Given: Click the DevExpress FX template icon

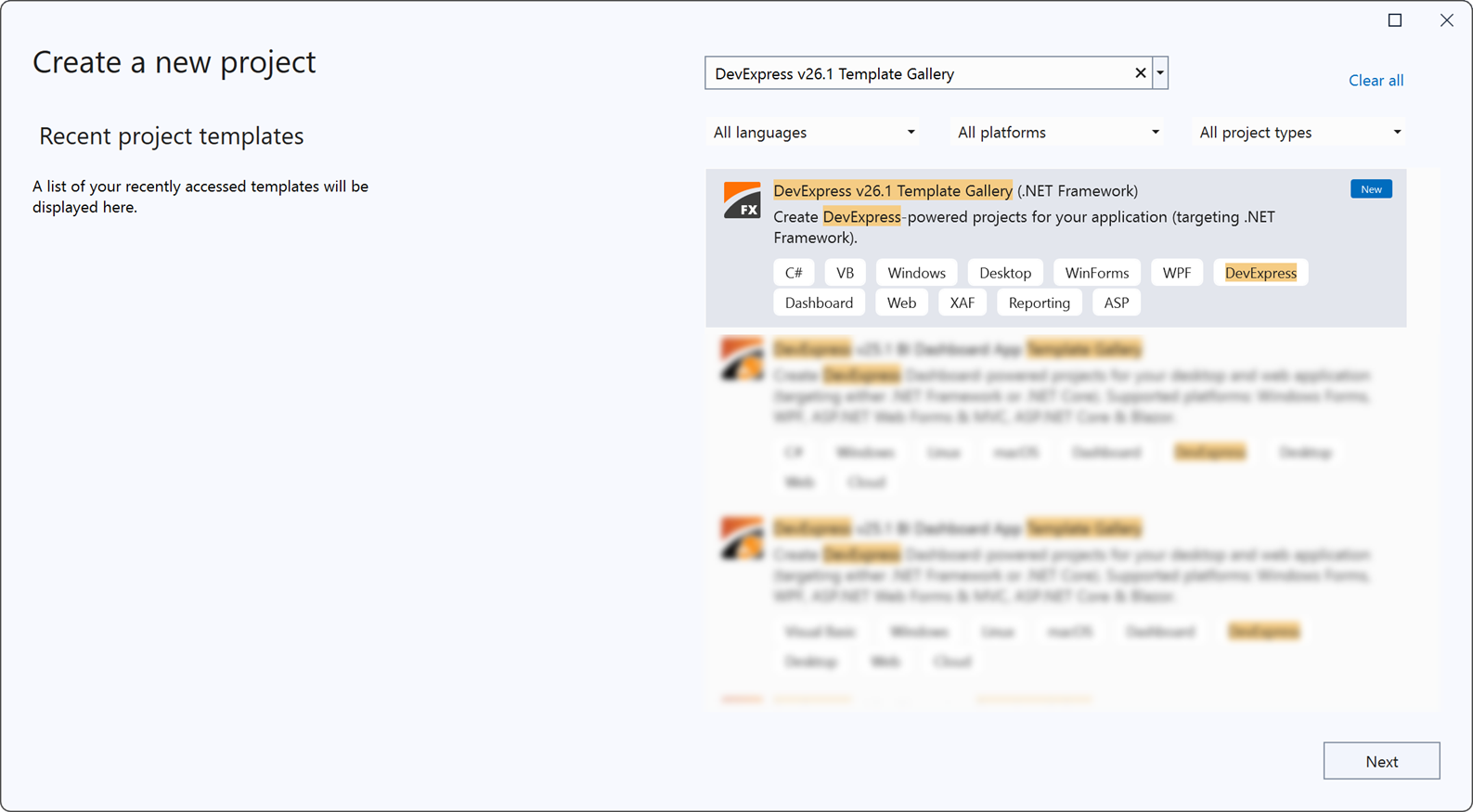Looking at the screenshot, I should (x=742, y=200).
